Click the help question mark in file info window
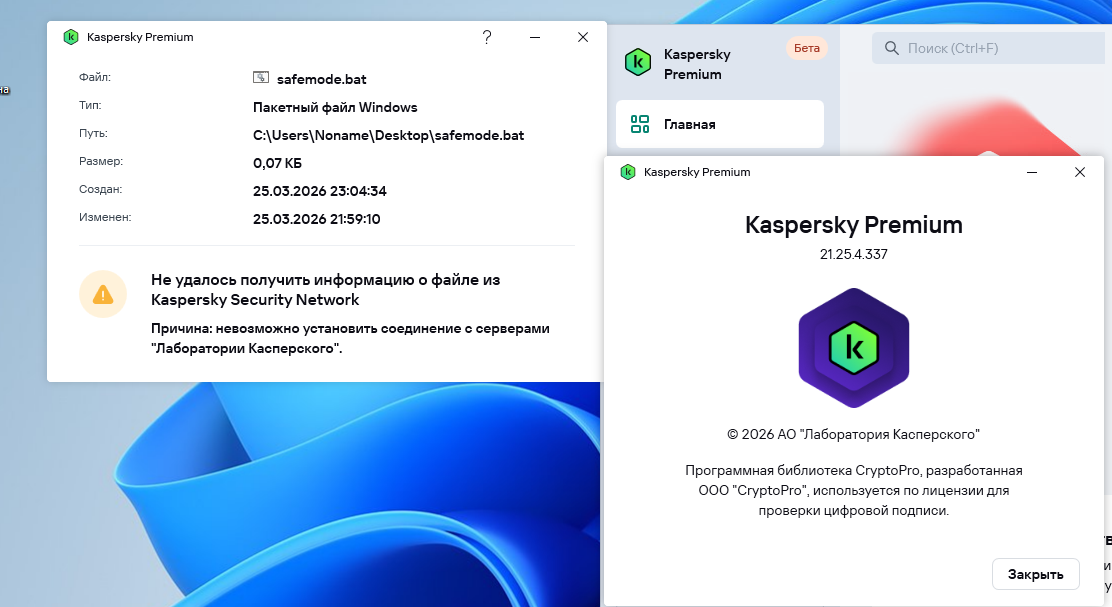This screenshot has width=1112, height=607. click(x=486, y=38)
